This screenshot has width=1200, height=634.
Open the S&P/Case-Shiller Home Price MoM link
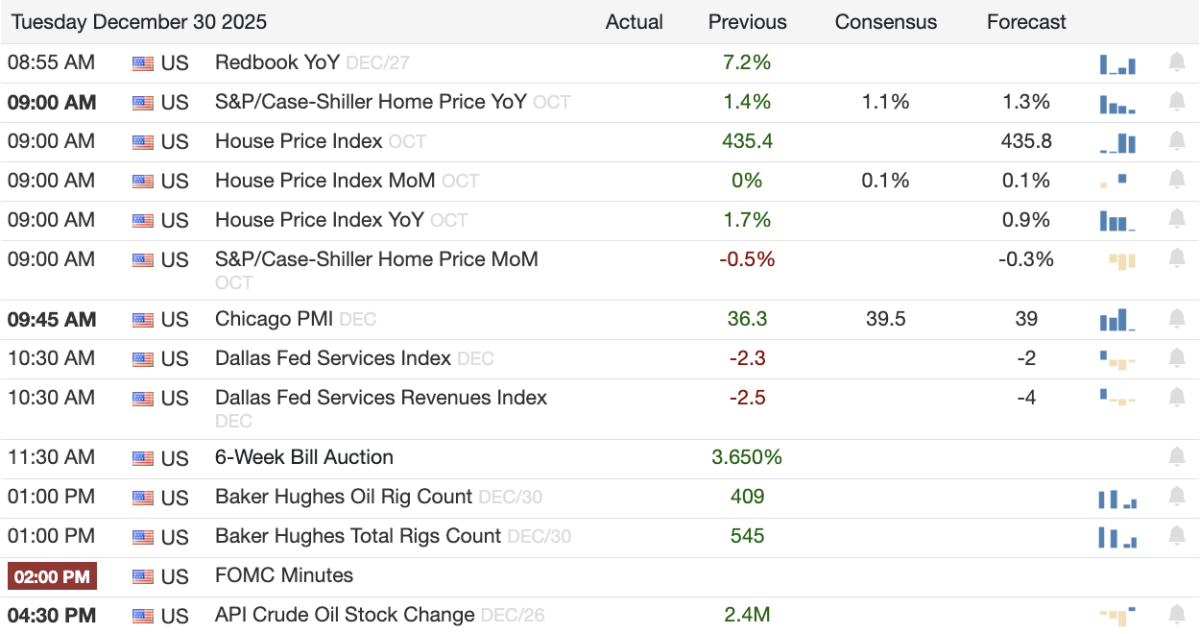tap(376, 260)
